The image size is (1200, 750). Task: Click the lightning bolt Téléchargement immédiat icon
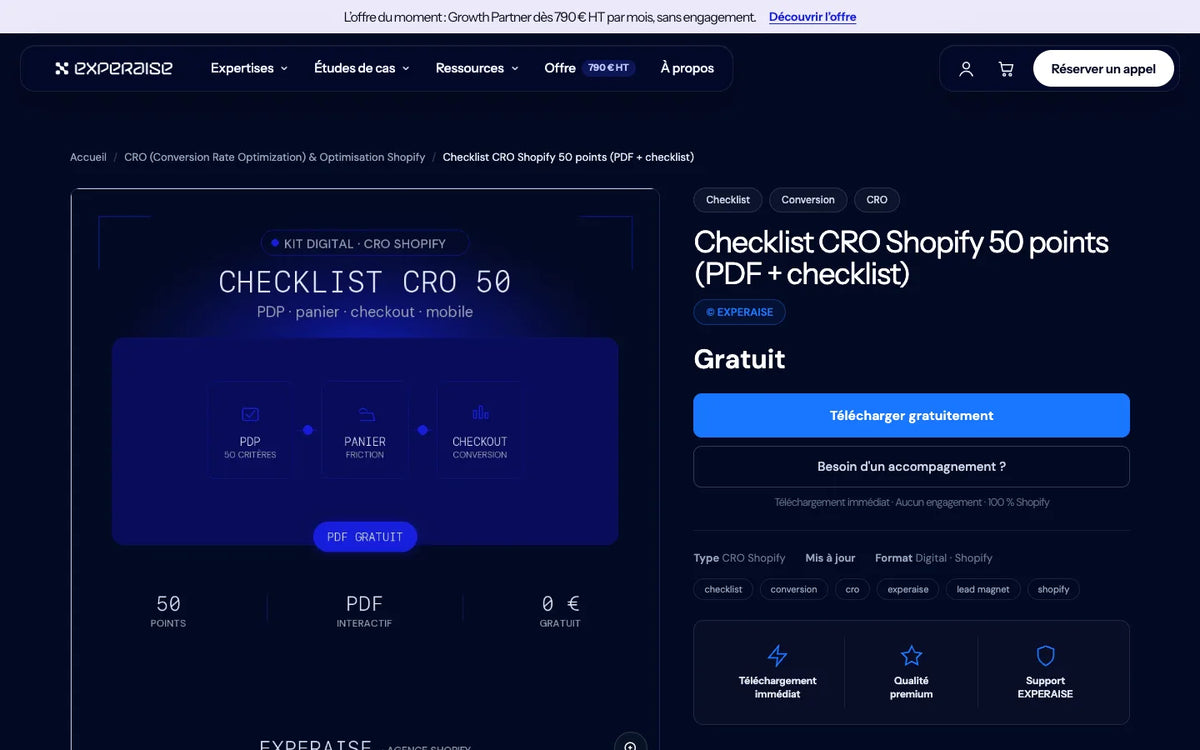coord(777,656)
